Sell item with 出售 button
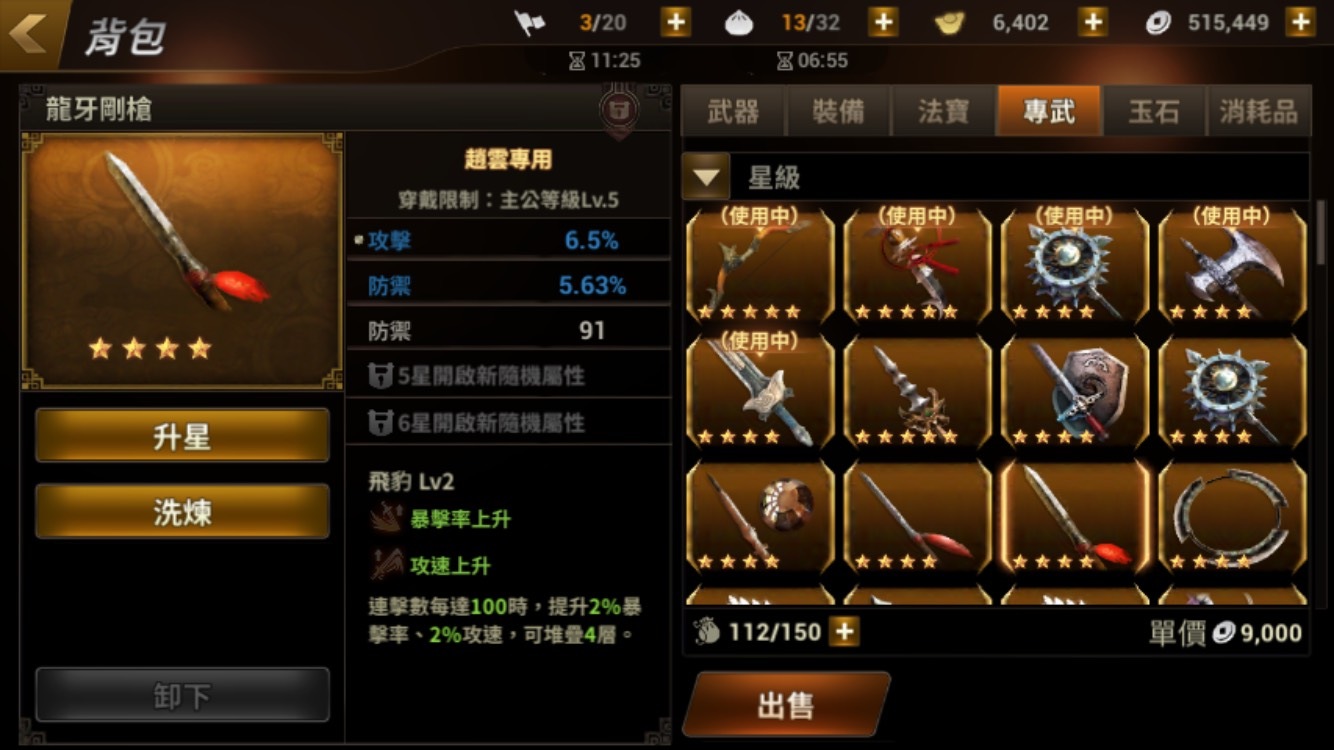This screenshot has width=1334, height=750. pos(786,705)
